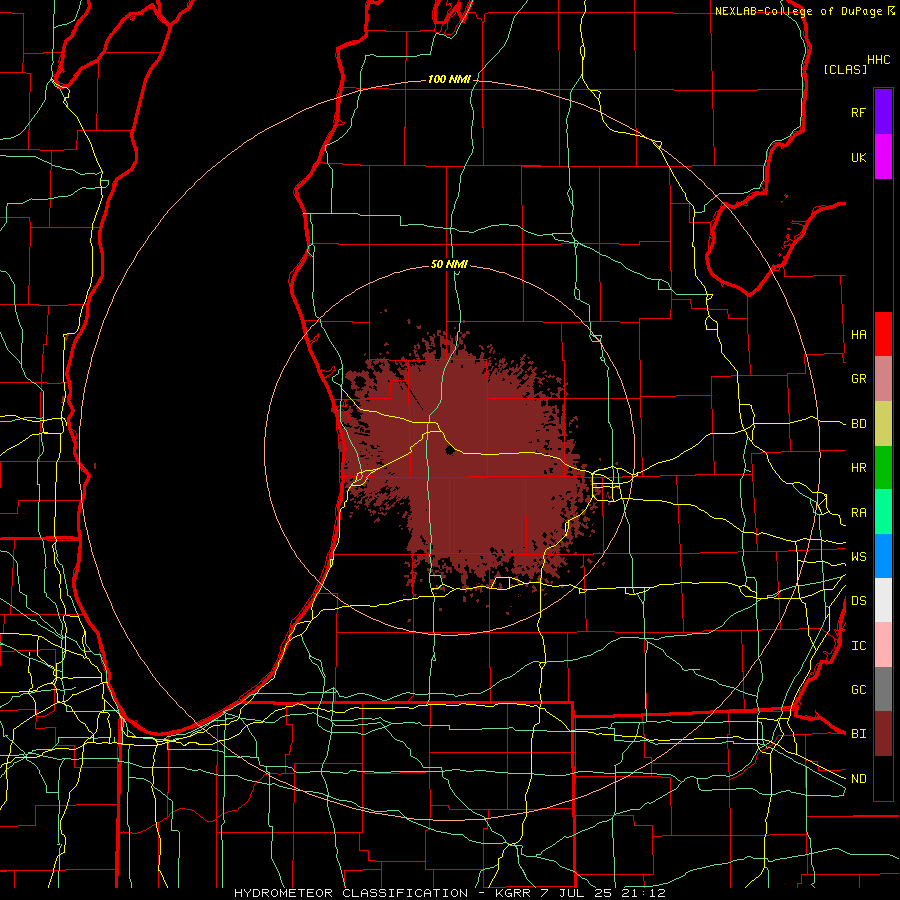
Task: Click the RF purple legend color swatch
Action: pos(883,112)
